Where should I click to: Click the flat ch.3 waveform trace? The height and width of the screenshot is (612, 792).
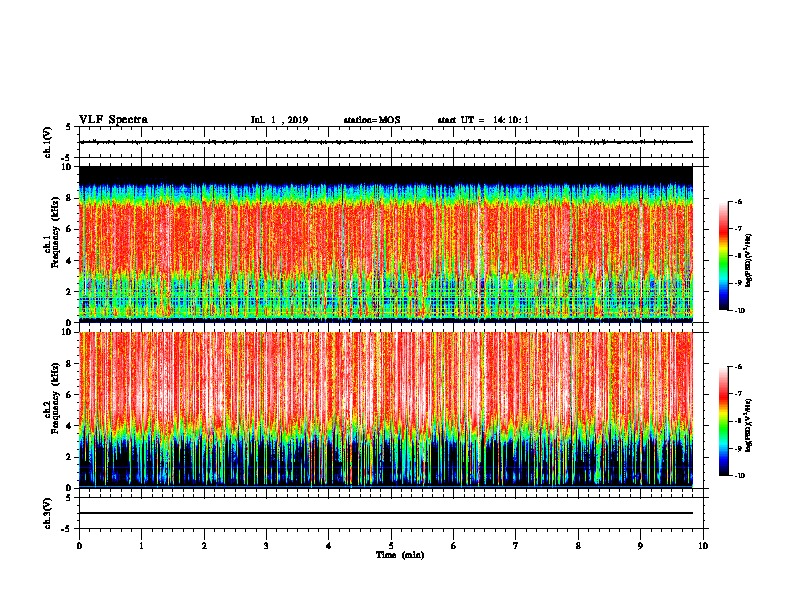point(386,513)
